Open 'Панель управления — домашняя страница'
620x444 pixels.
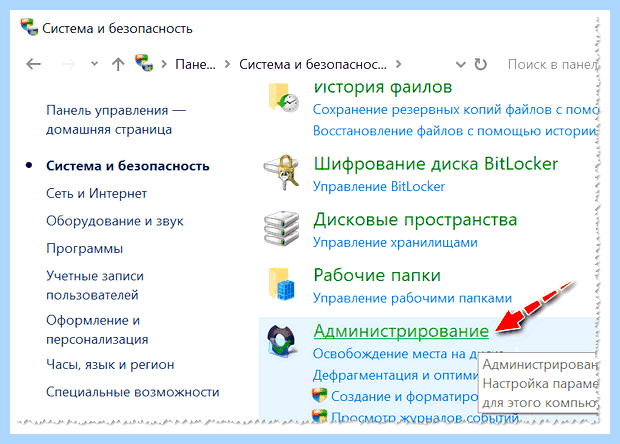coord(116,120)
